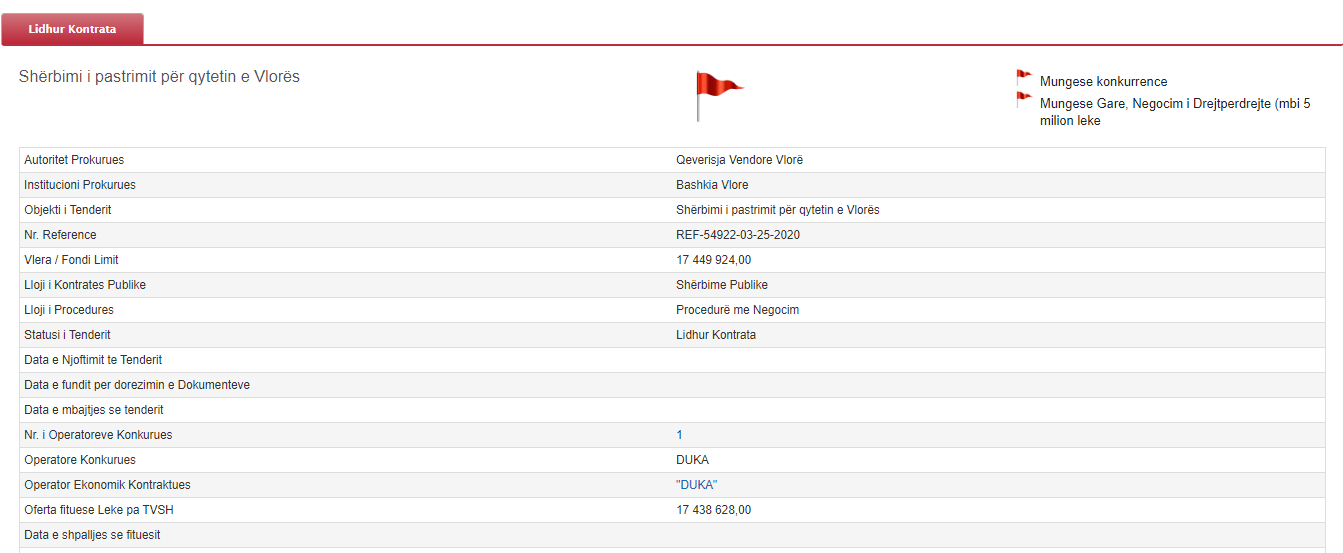Select the value Shërbime Publike

pyautogui.click(x=722, y=285)
